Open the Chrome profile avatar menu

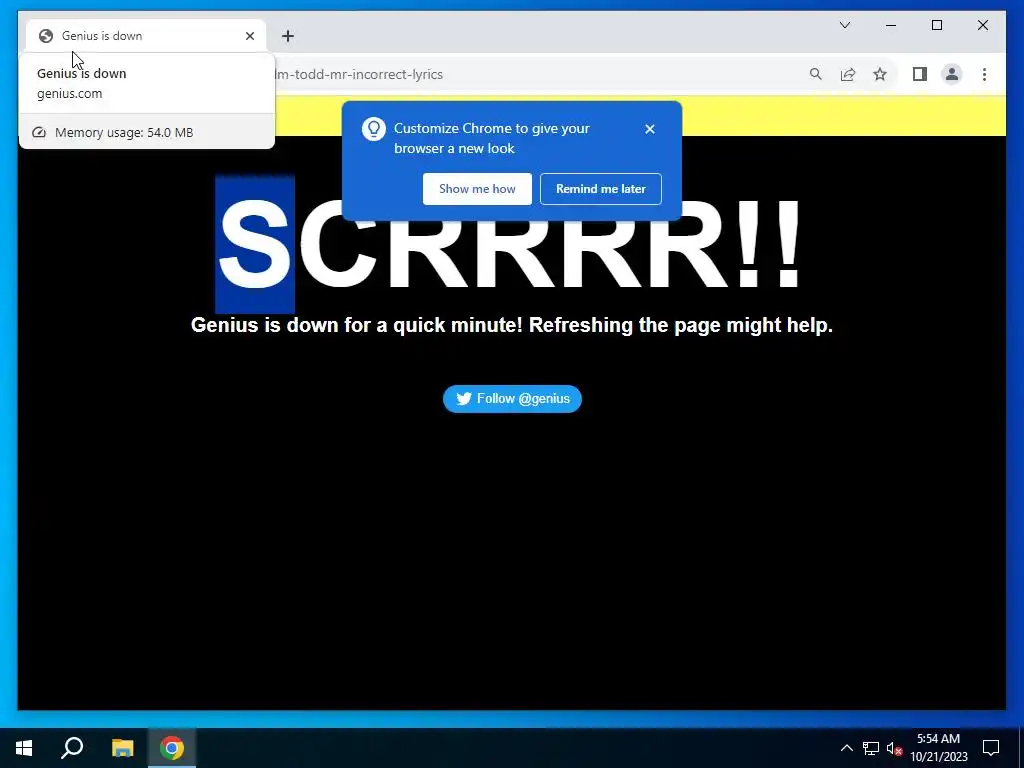tap(952, 74)
